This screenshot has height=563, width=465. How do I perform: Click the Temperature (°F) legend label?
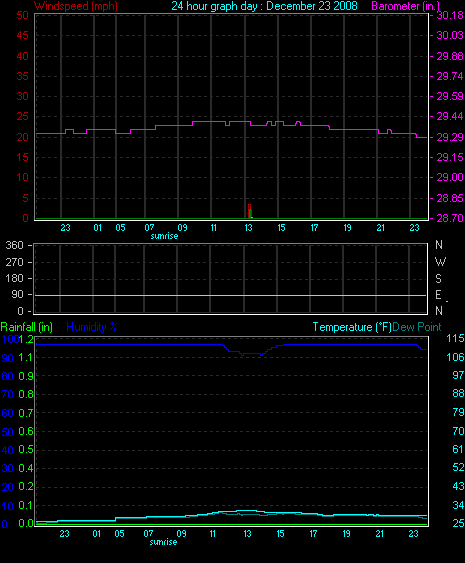coord(352,327)
